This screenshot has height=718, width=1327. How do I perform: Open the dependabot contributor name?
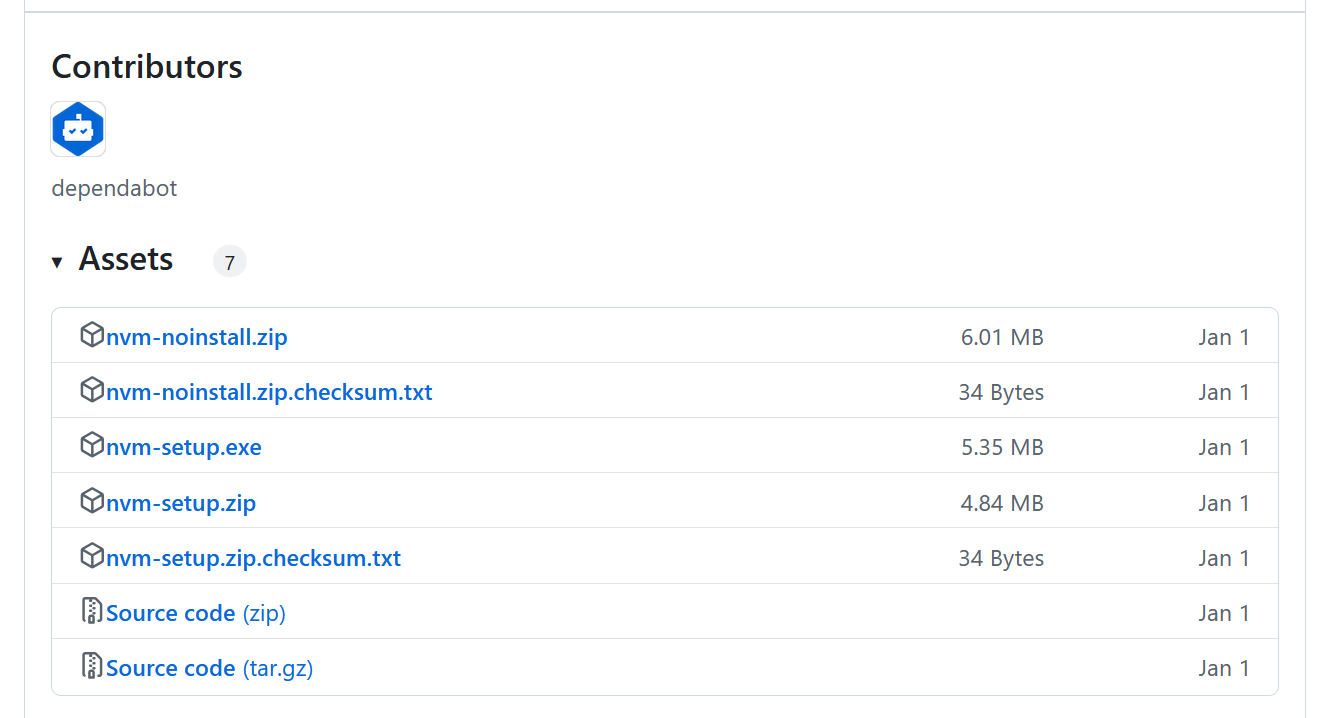(x=114, y=188)
